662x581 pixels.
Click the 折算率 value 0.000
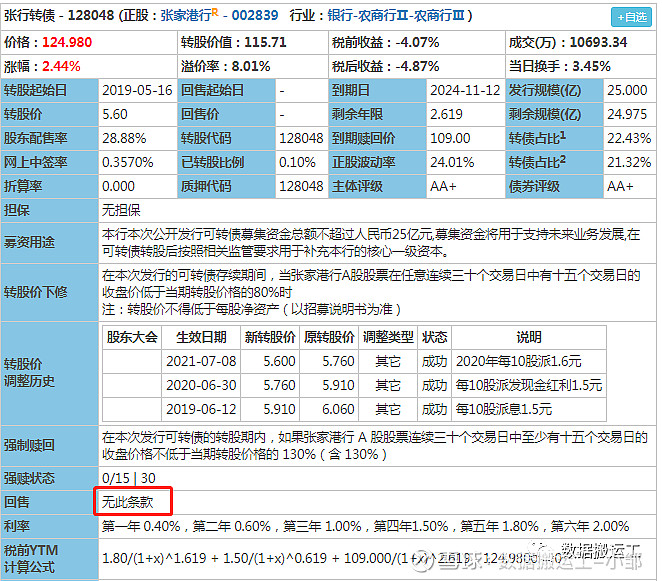click(118, 187)
